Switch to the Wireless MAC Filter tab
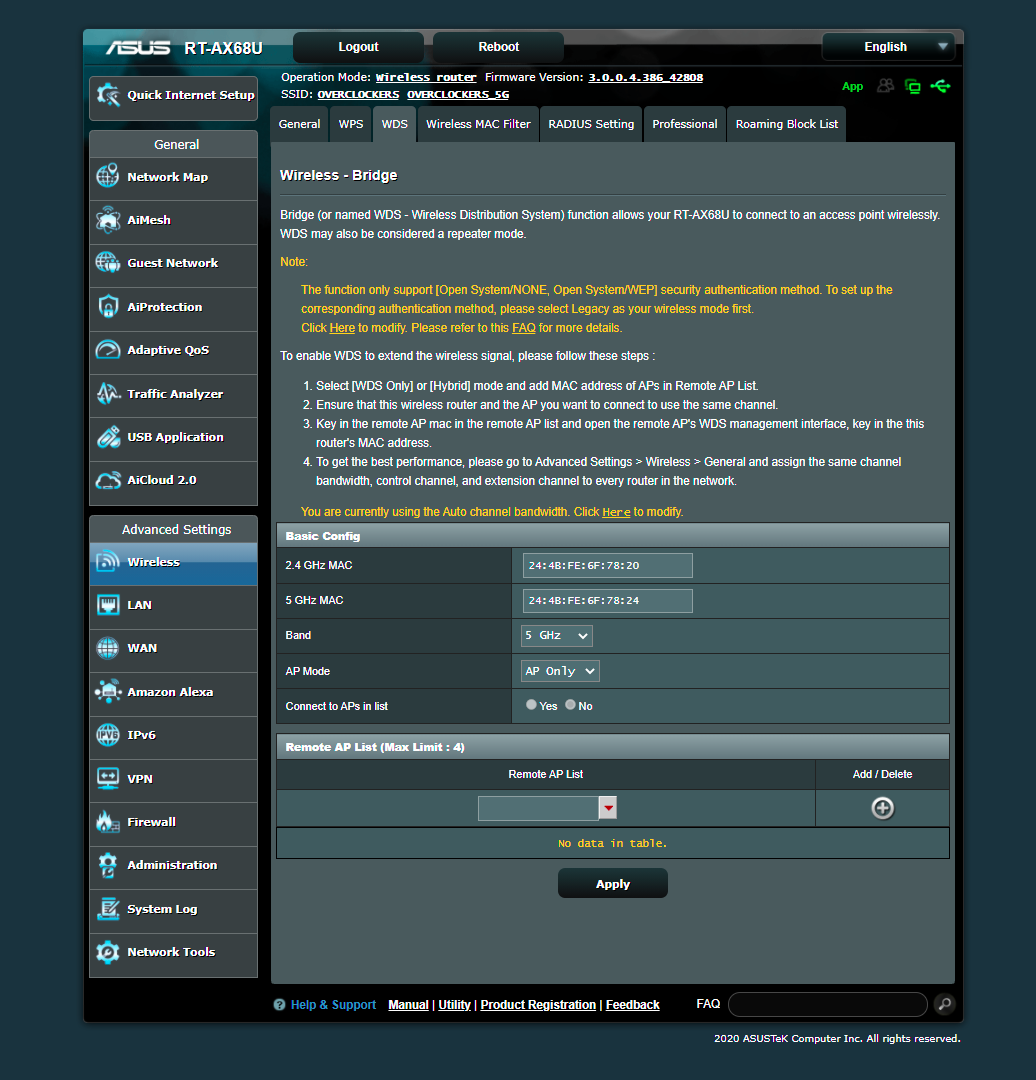 pos(477,123)
